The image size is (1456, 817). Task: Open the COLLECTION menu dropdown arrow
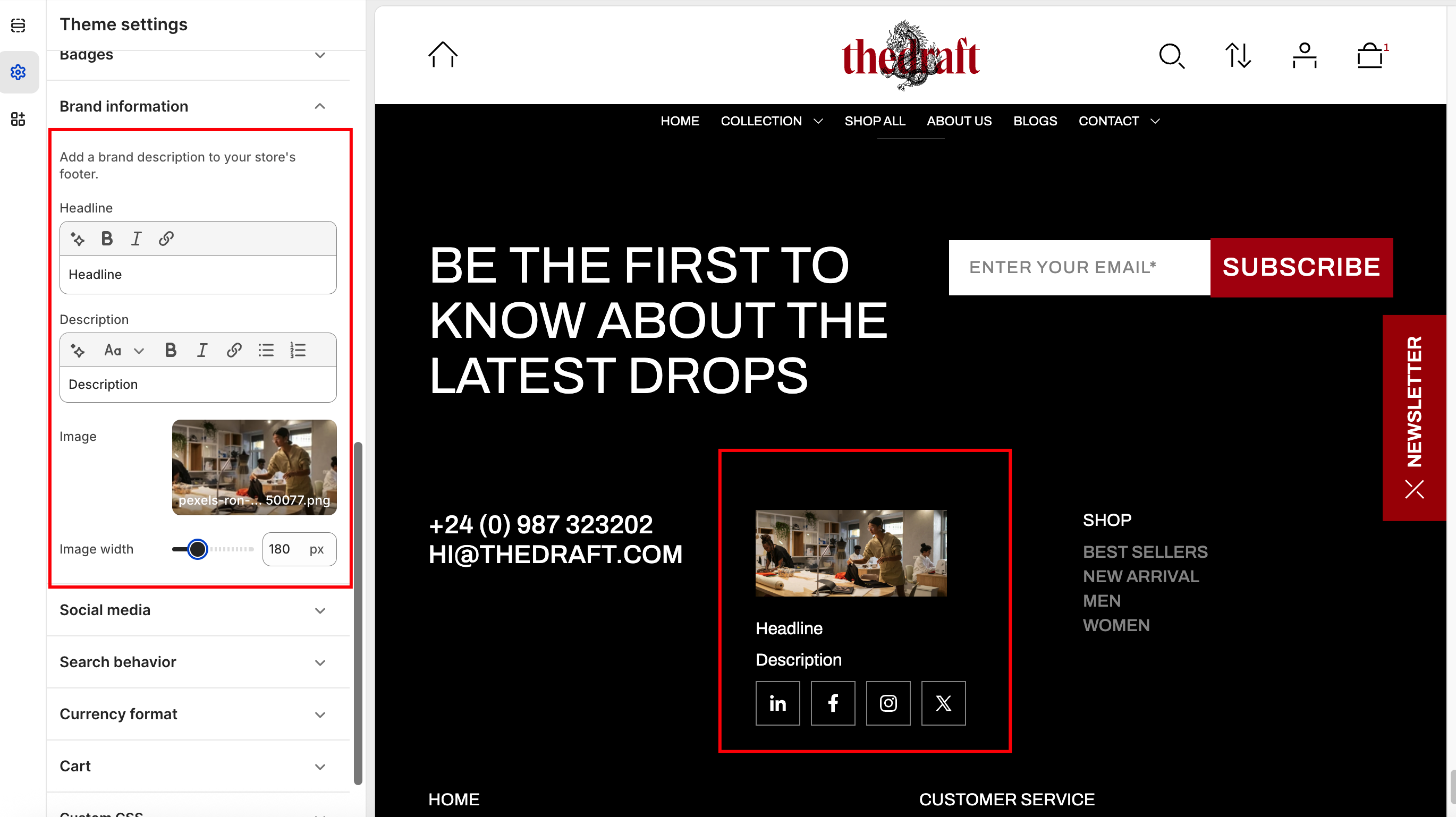818,122
